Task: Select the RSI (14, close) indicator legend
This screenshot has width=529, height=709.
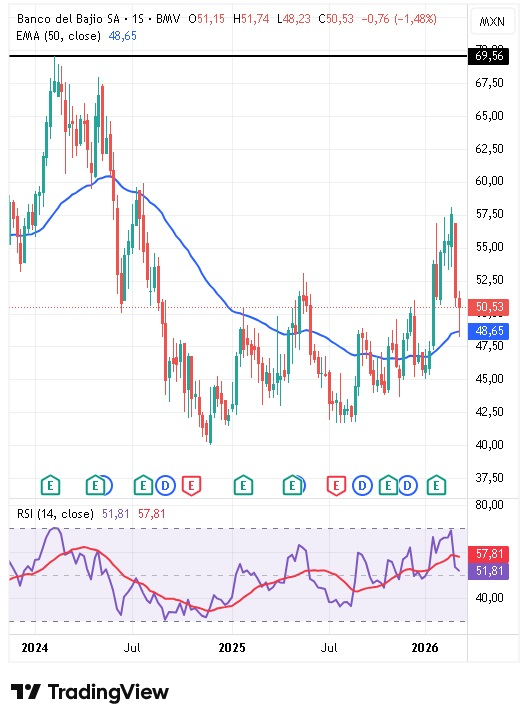Action: (55, 514)
